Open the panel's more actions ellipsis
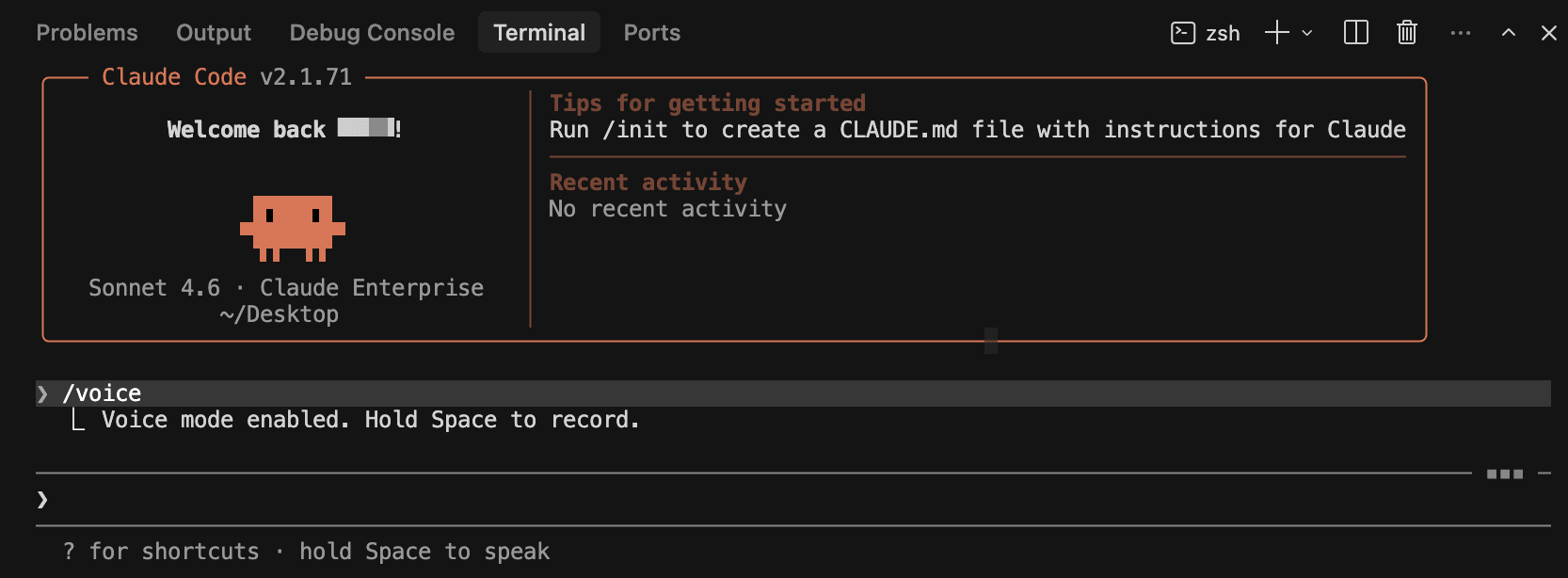This screenshot has width=1568, height=578. [x=1460, y=33]
